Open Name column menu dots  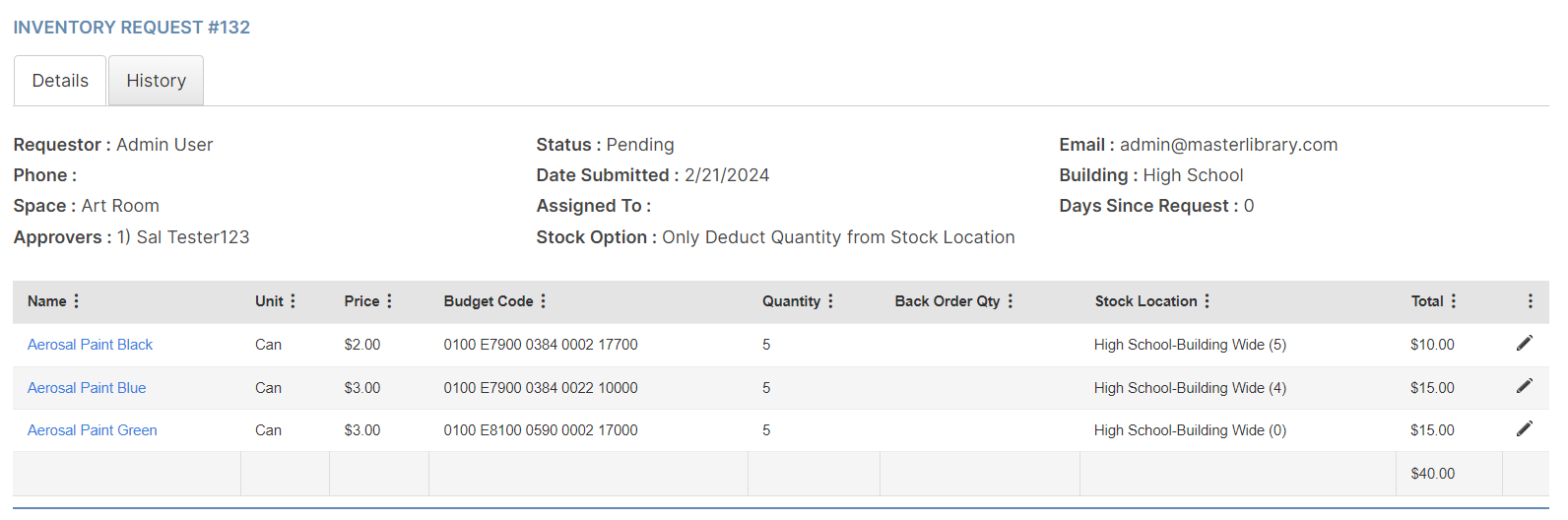(77, 301)
